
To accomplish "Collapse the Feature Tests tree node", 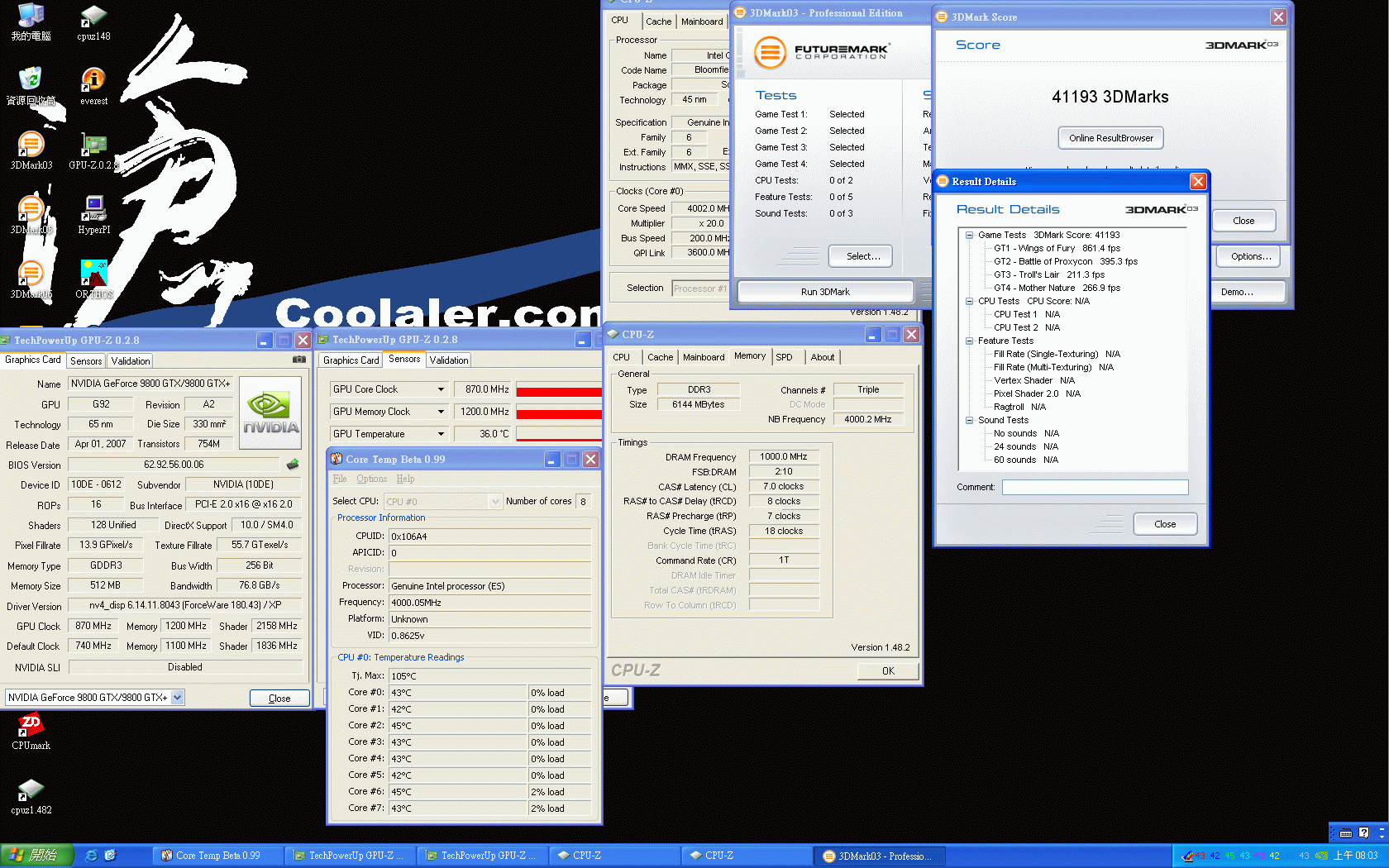I will point(969,341).
